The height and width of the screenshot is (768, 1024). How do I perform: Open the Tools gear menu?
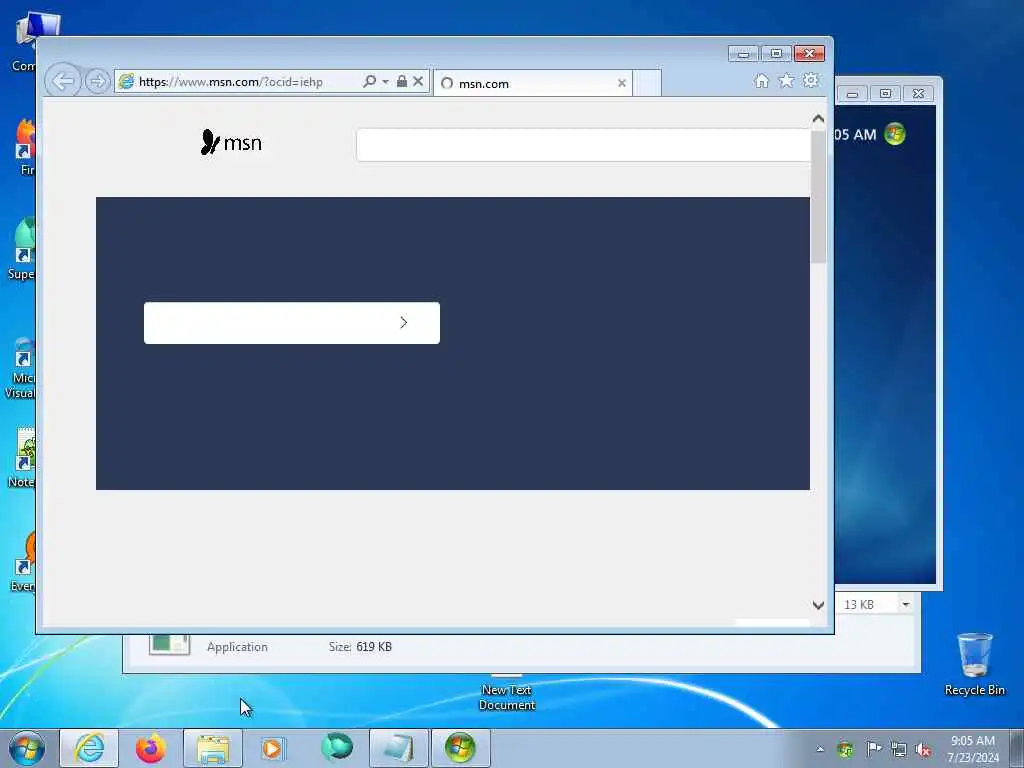[810, 80]
